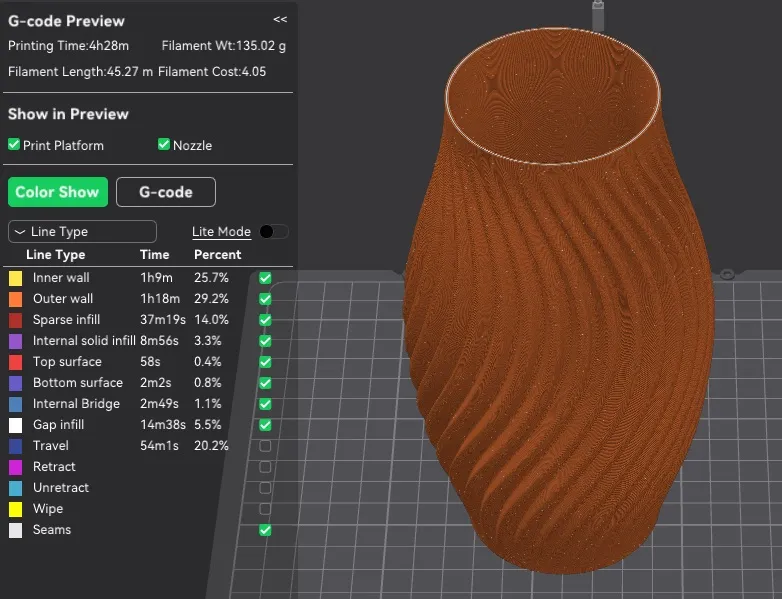
Task: Click Filament Cost:4.05 text
Action: click(x=212, y=72)
